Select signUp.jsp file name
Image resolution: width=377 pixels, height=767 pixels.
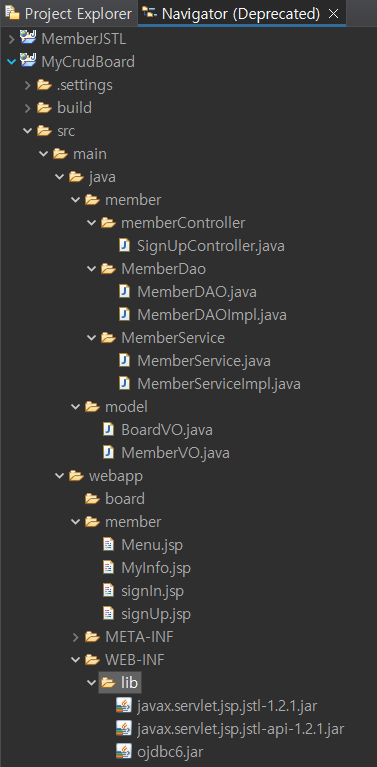[156, 614]
